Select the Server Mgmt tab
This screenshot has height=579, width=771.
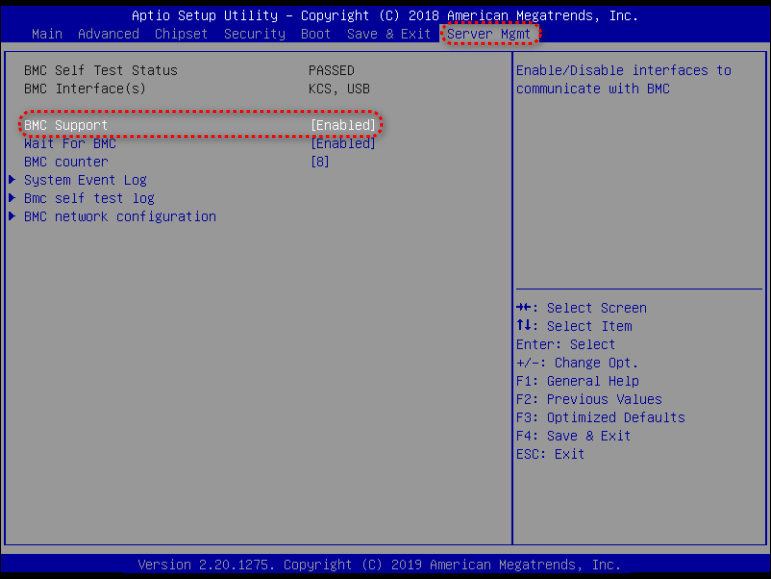point(489,34)
